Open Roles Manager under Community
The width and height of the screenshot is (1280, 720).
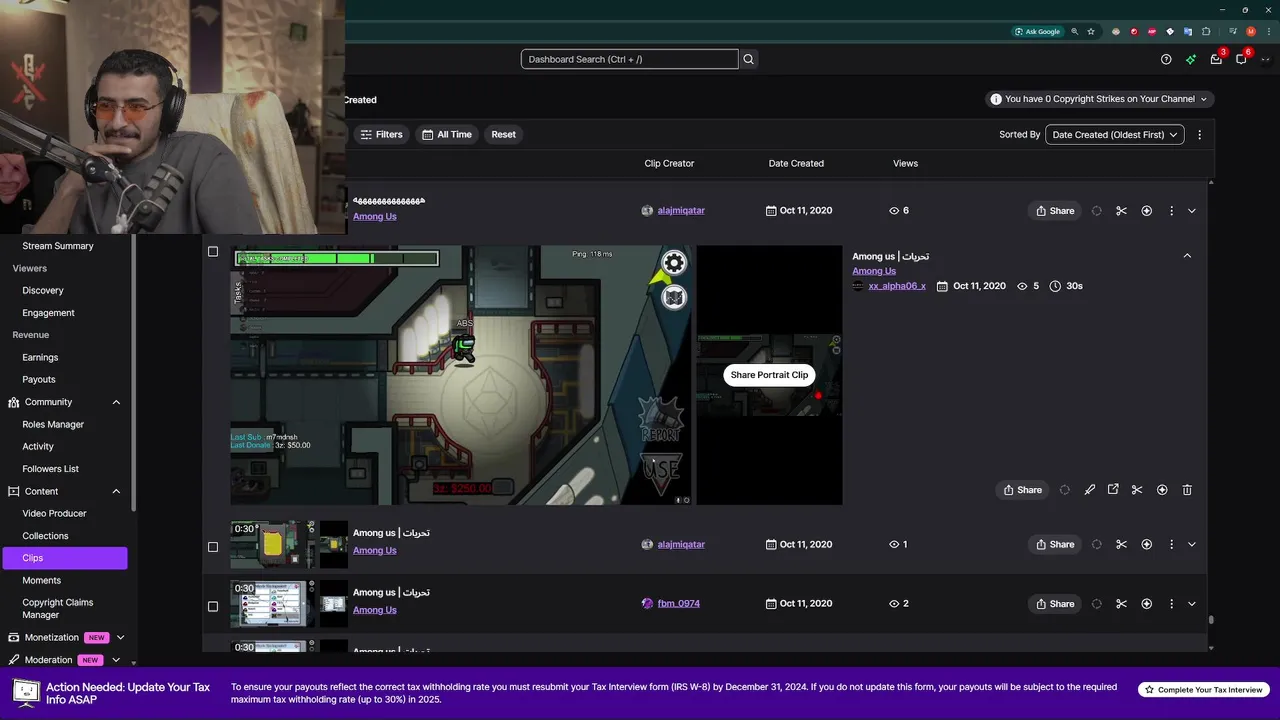click(x=53, y=424)
